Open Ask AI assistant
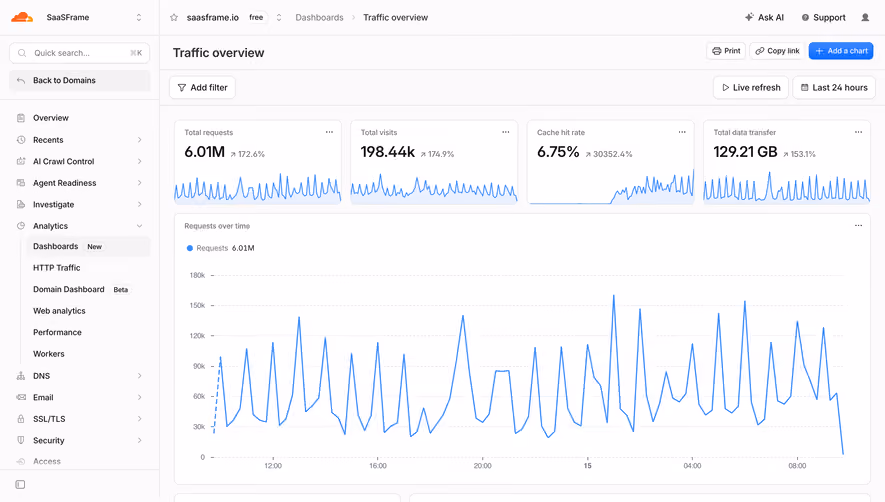The height and width of the screenshot is (502, 885). (x=764, y=18)
